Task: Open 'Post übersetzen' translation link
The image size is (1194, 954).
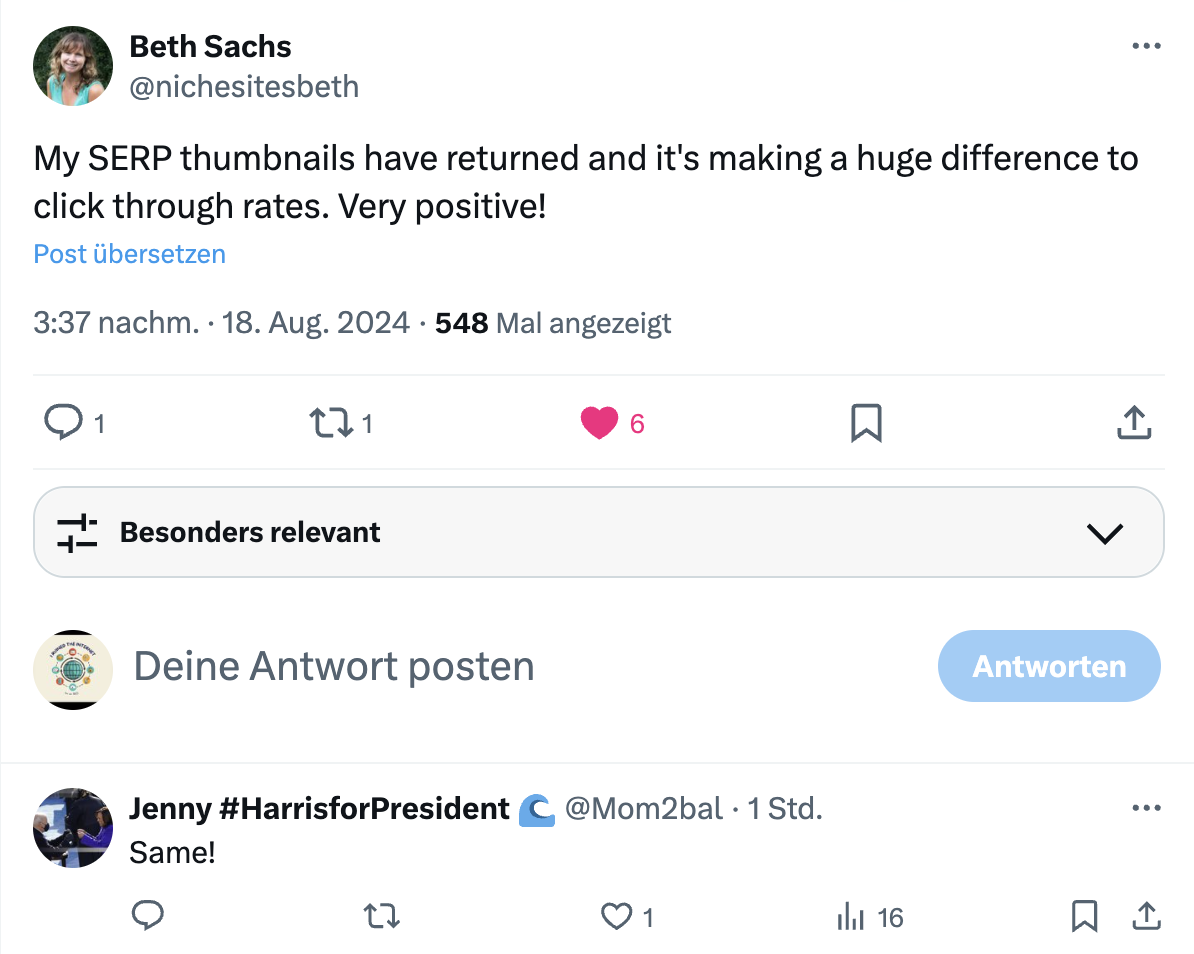Action: click(x=129, y=254)
